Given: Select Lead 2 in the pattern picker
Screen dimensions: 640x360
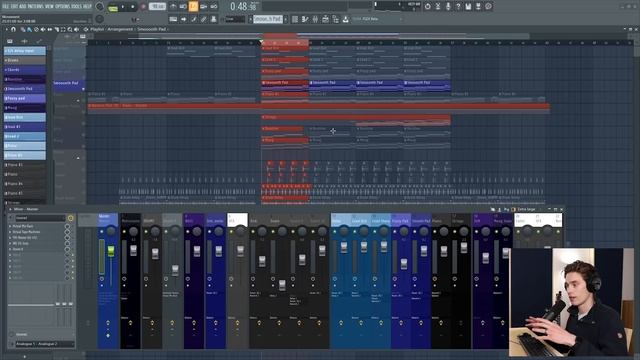Looking at the screenshot, I should (25, 136).
